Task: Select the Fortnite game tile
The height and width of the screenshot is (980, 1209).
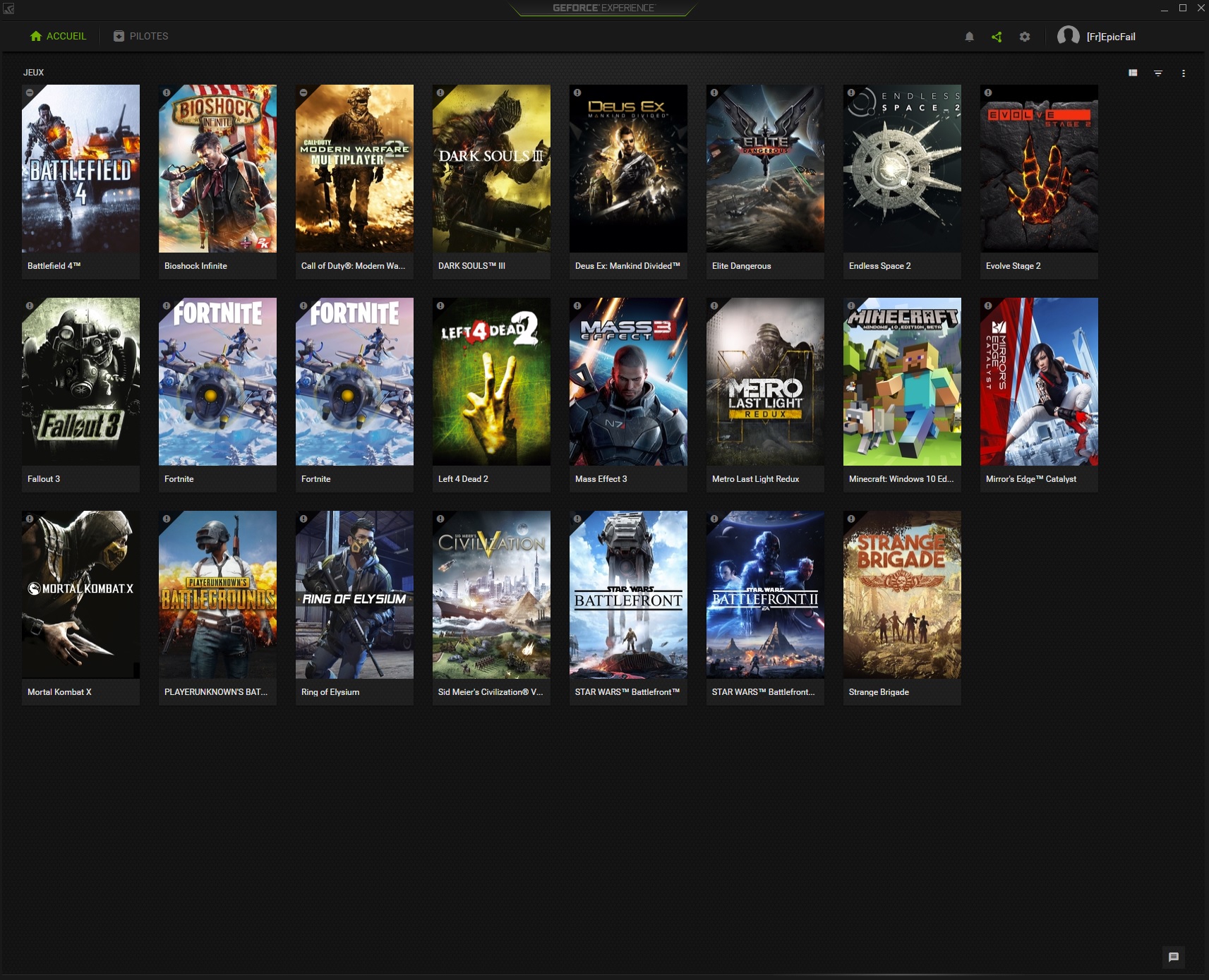Action: coord(217,381)
